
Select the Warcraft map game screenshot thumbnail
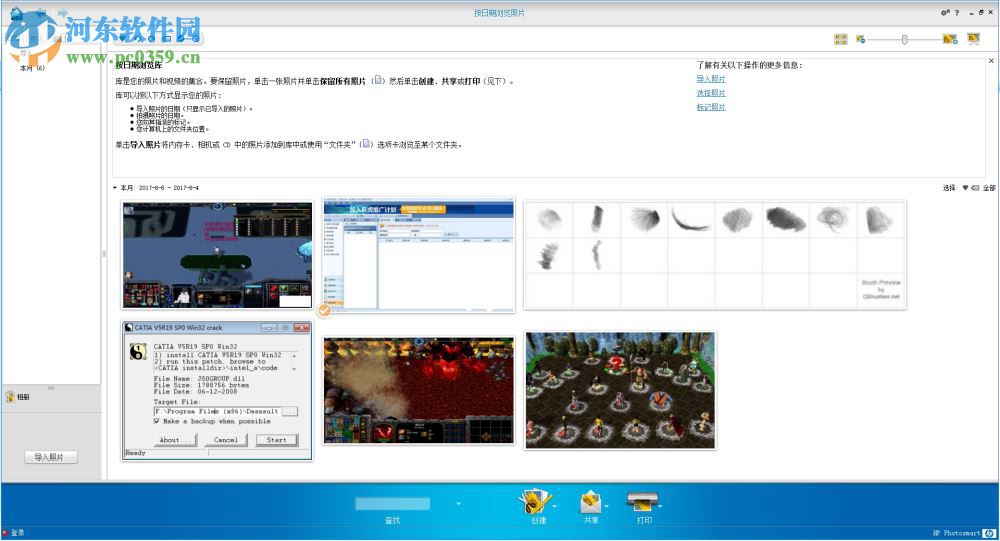click(217, 255)
